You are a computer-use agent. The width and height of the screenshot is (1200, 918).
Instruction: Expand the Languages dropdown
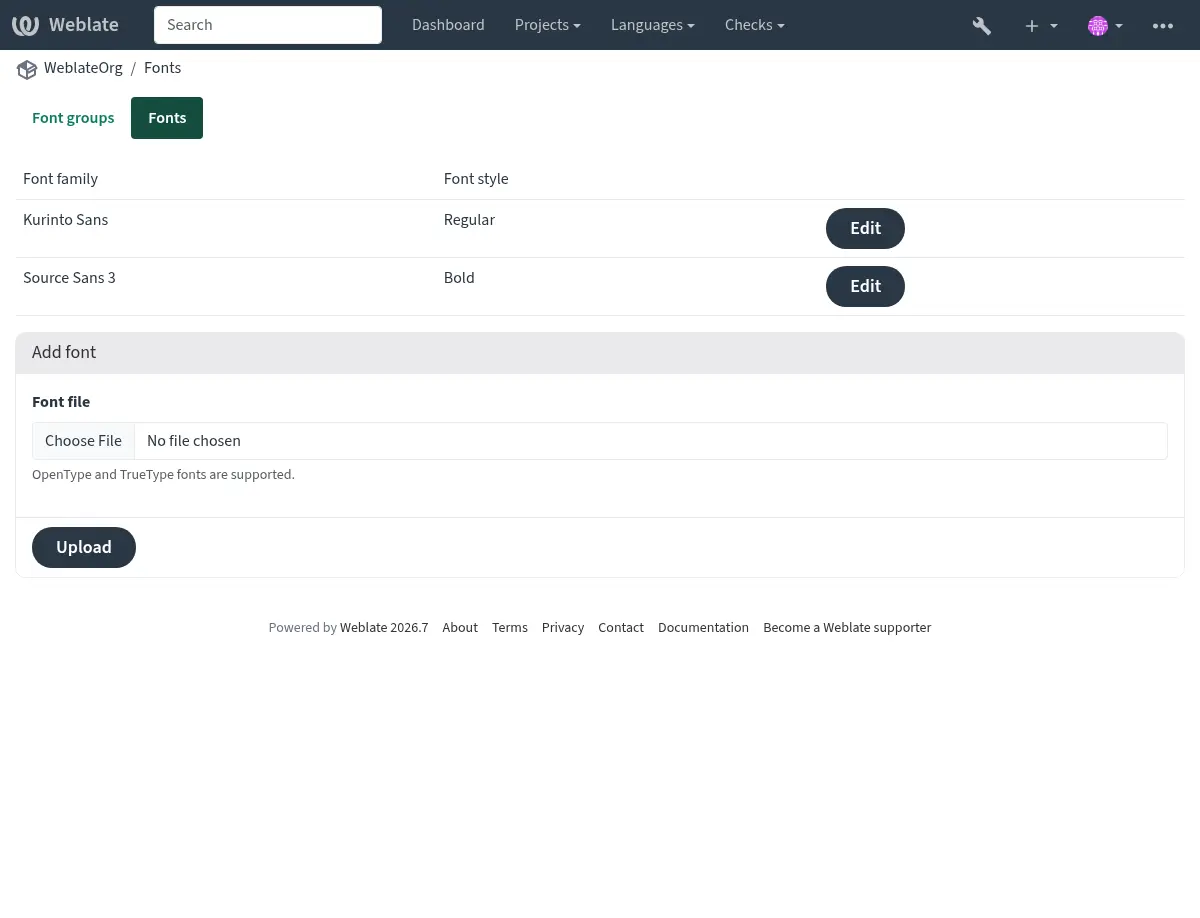tap(653, 25)
